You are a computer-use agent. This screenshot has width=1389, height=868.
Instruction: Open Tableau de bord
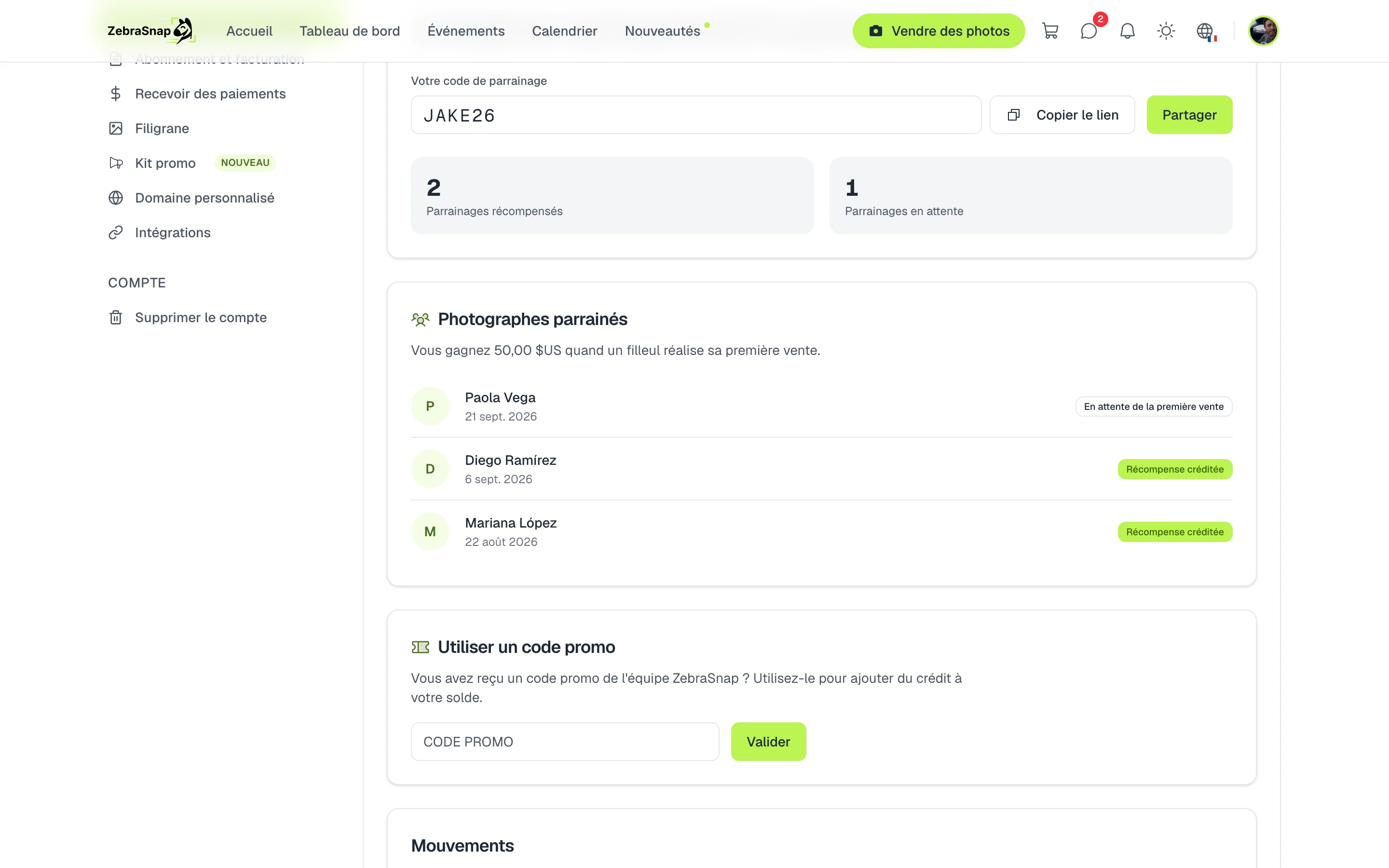click(x=350, y=31)
